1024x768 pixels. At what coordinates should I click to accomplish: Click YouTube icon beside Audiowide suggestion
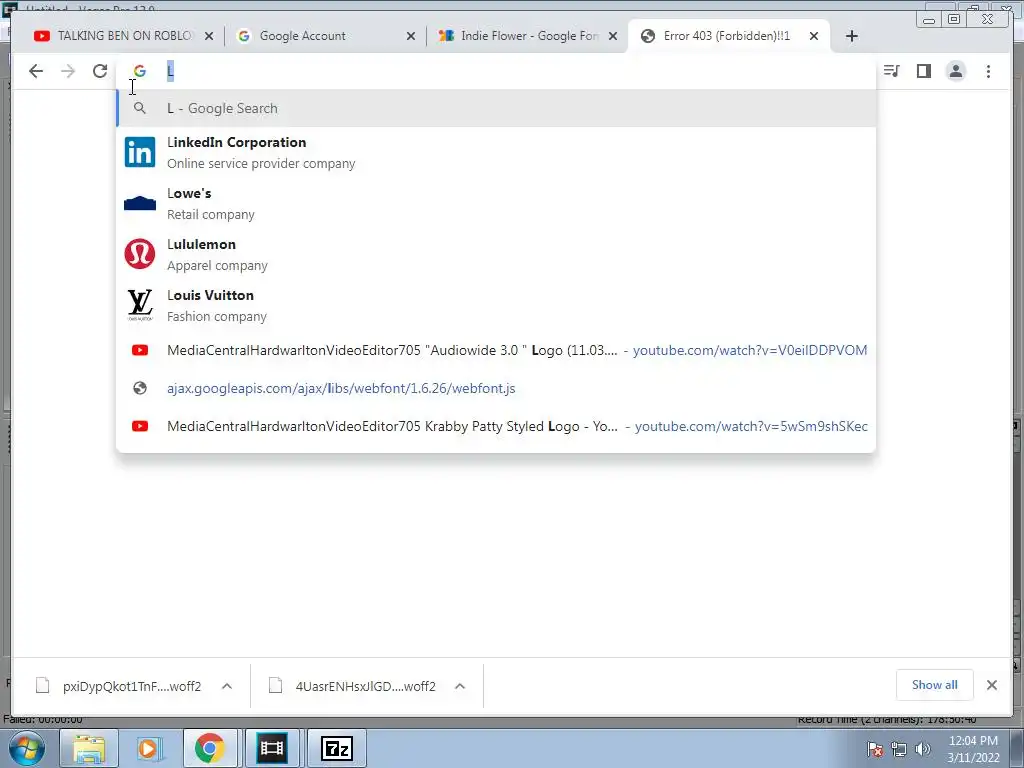click(140, 350)
